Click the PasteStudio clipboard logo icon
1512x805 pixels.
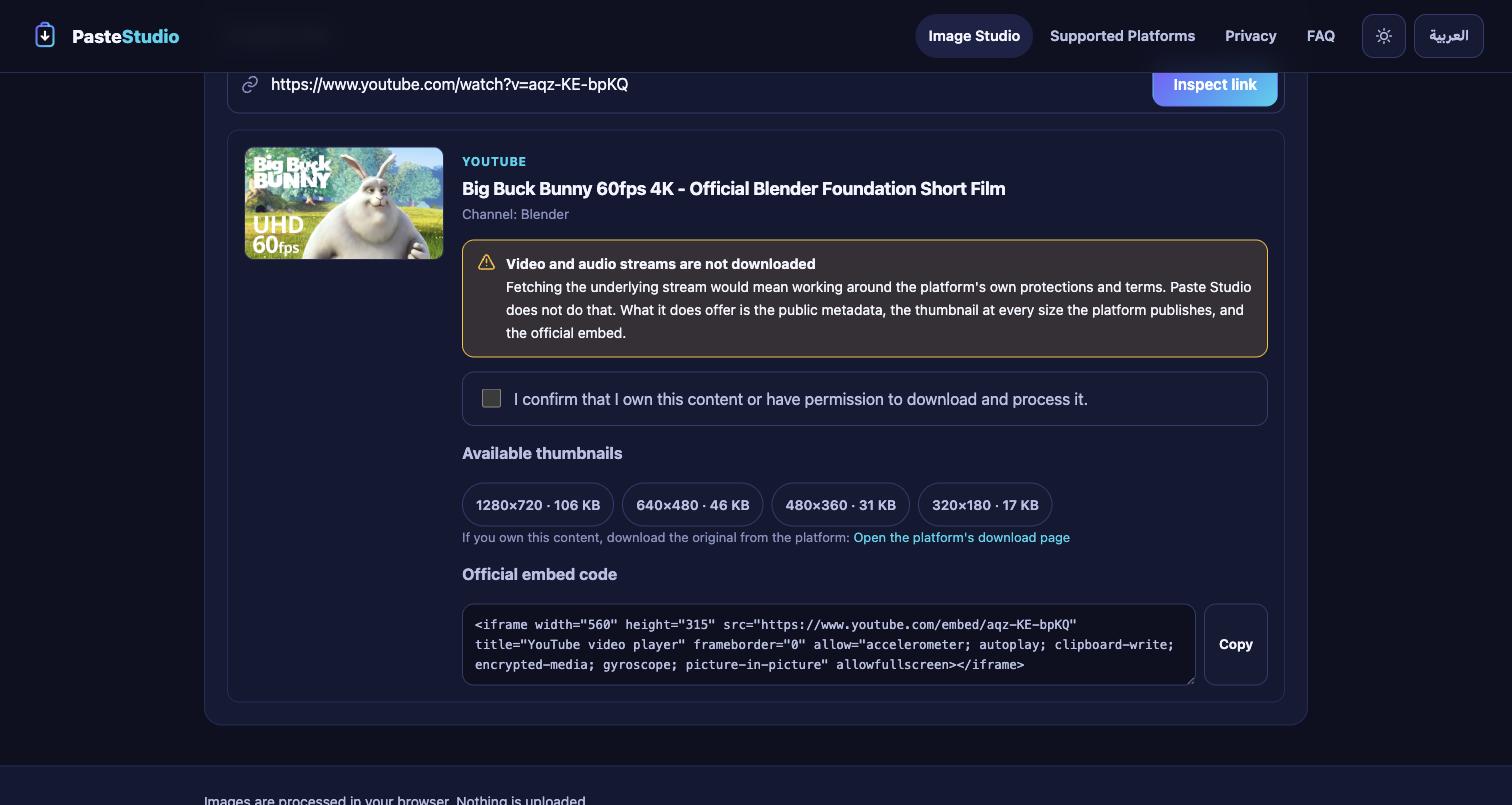(x=45, y=36)
